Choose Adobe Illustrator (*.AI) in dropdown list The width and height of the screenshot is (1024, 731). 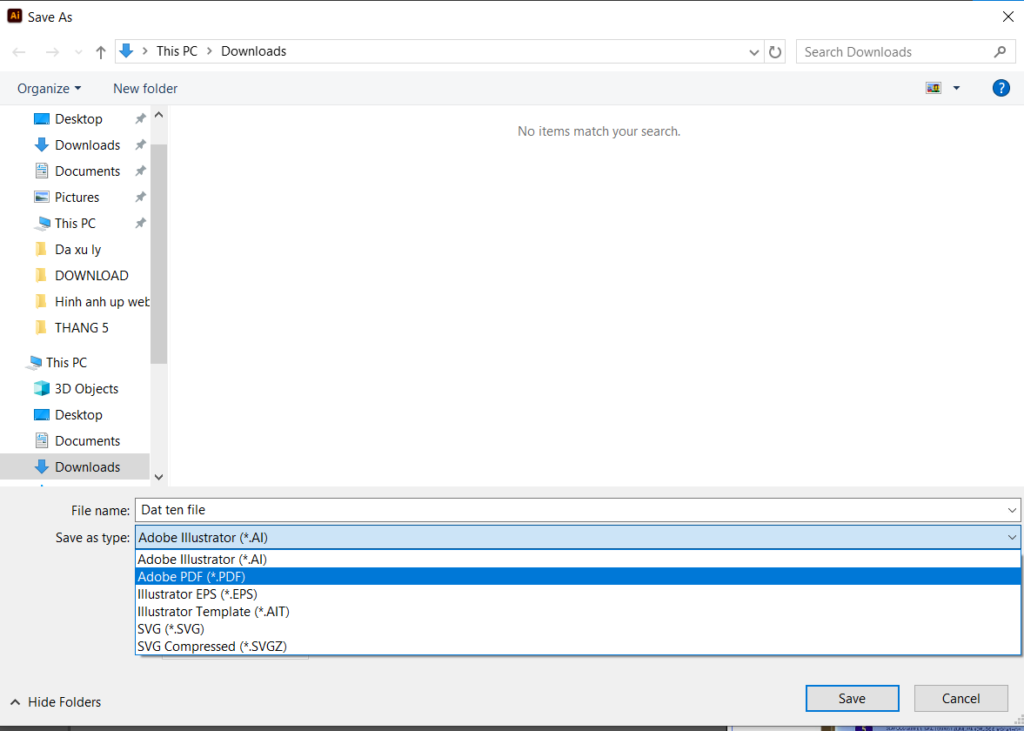click(x=578, y=559)
